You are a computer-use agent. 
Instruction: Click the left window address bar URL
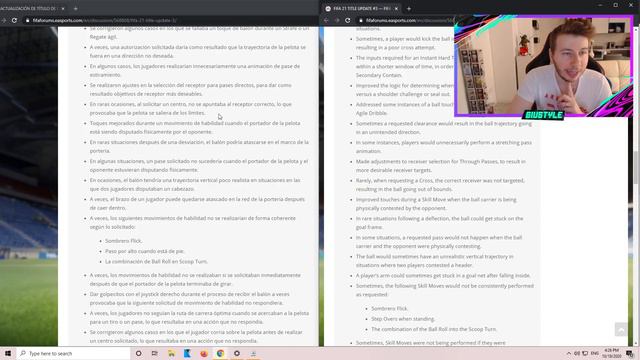[x=105, y=20]
